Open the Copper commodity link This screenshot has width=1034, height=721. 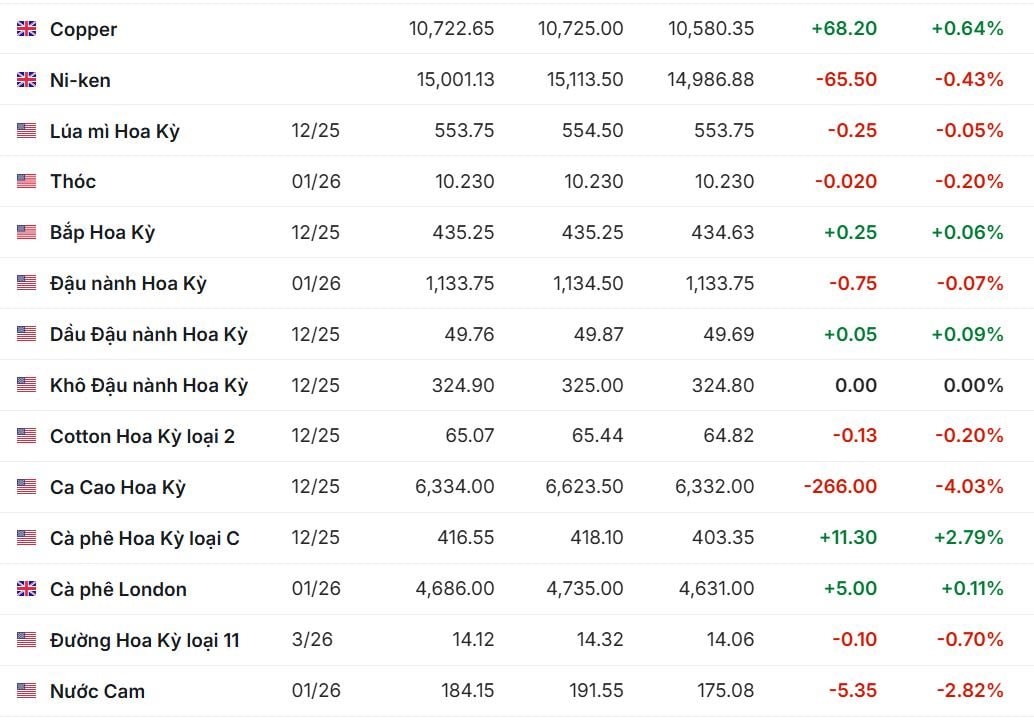(x=83, y=29)
